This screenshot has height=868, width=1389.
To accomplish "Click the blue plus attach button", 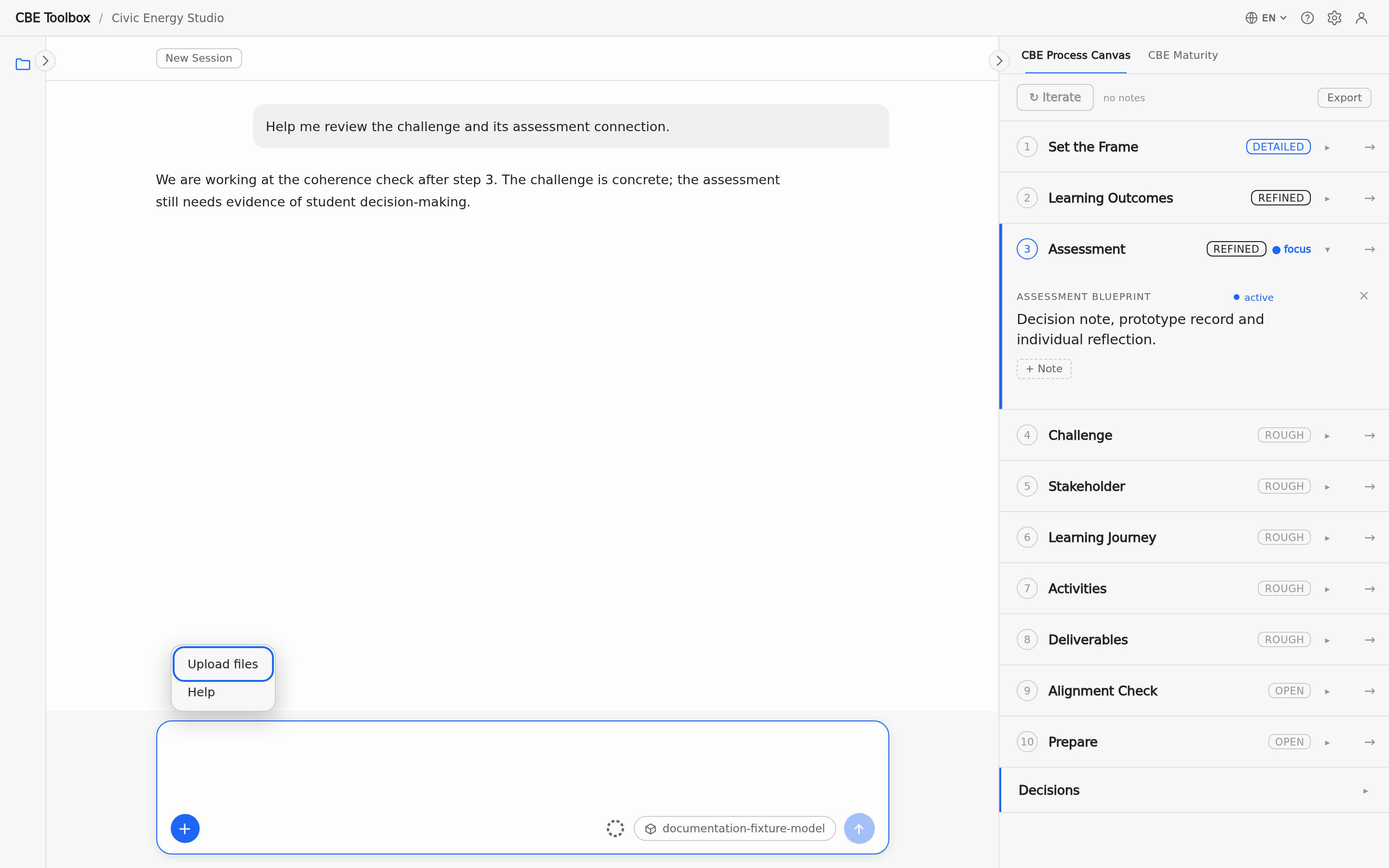I will [185, 828].
